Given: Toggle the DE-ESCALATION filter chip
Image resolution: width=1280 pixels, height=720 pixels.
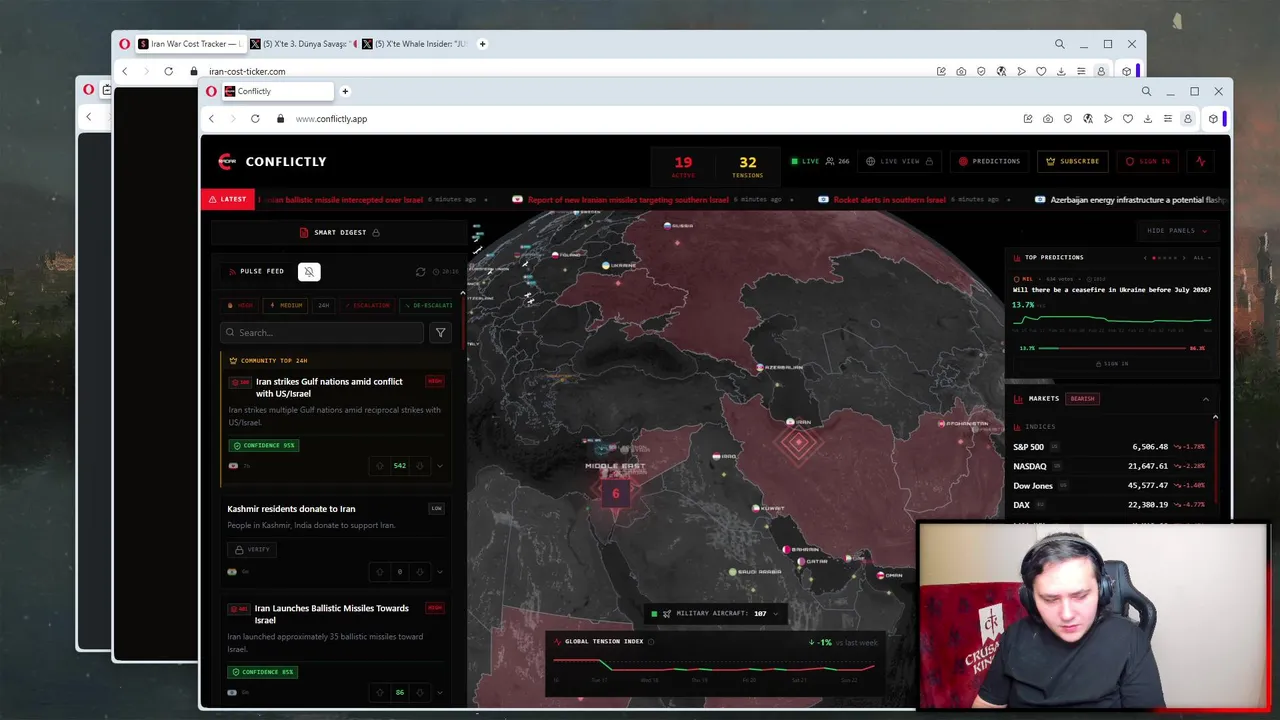Looking at the screenshot, I should pos(428,305).
